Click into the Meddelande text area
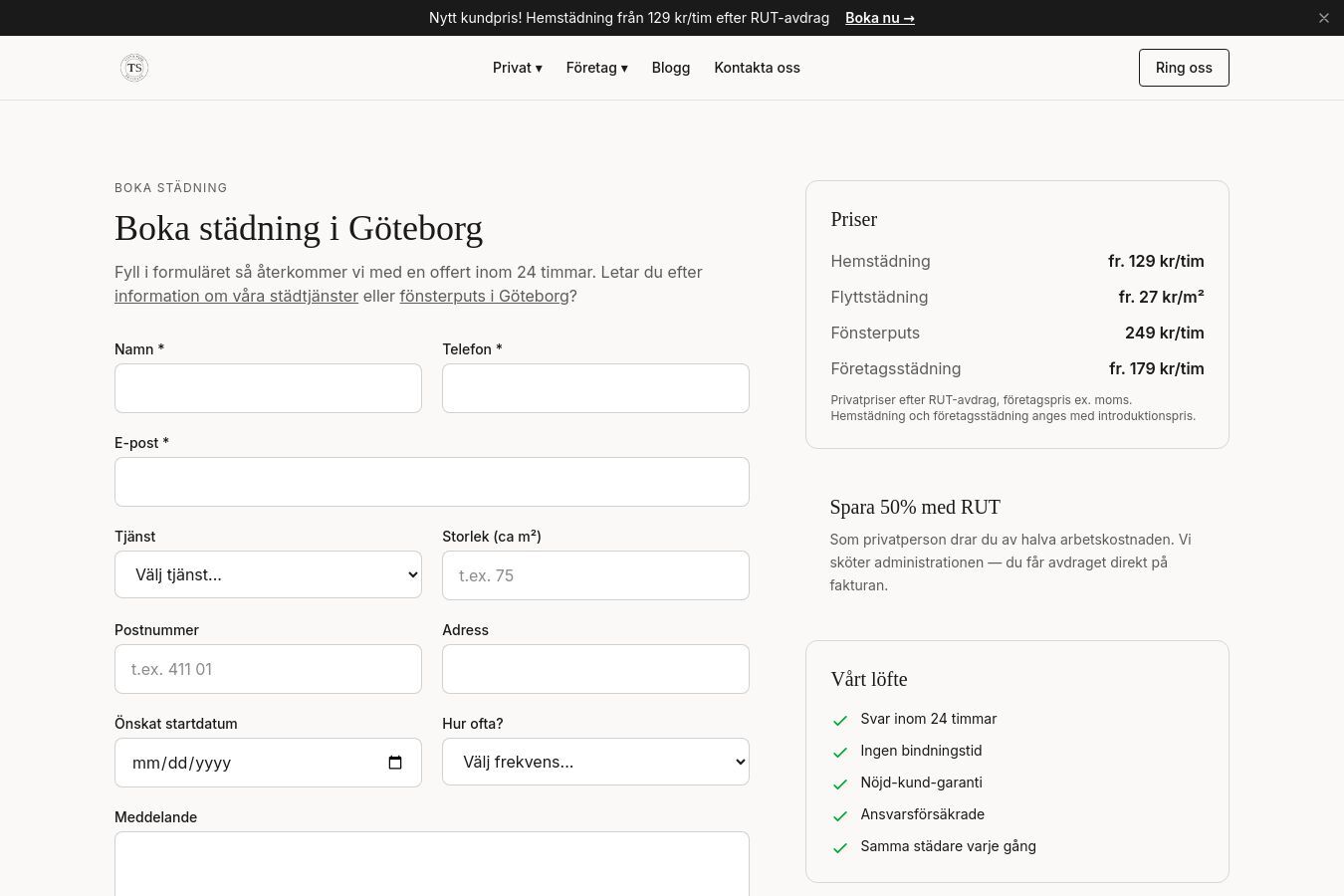This screenshot has width=1344, height=896. (x=432, y=864)
